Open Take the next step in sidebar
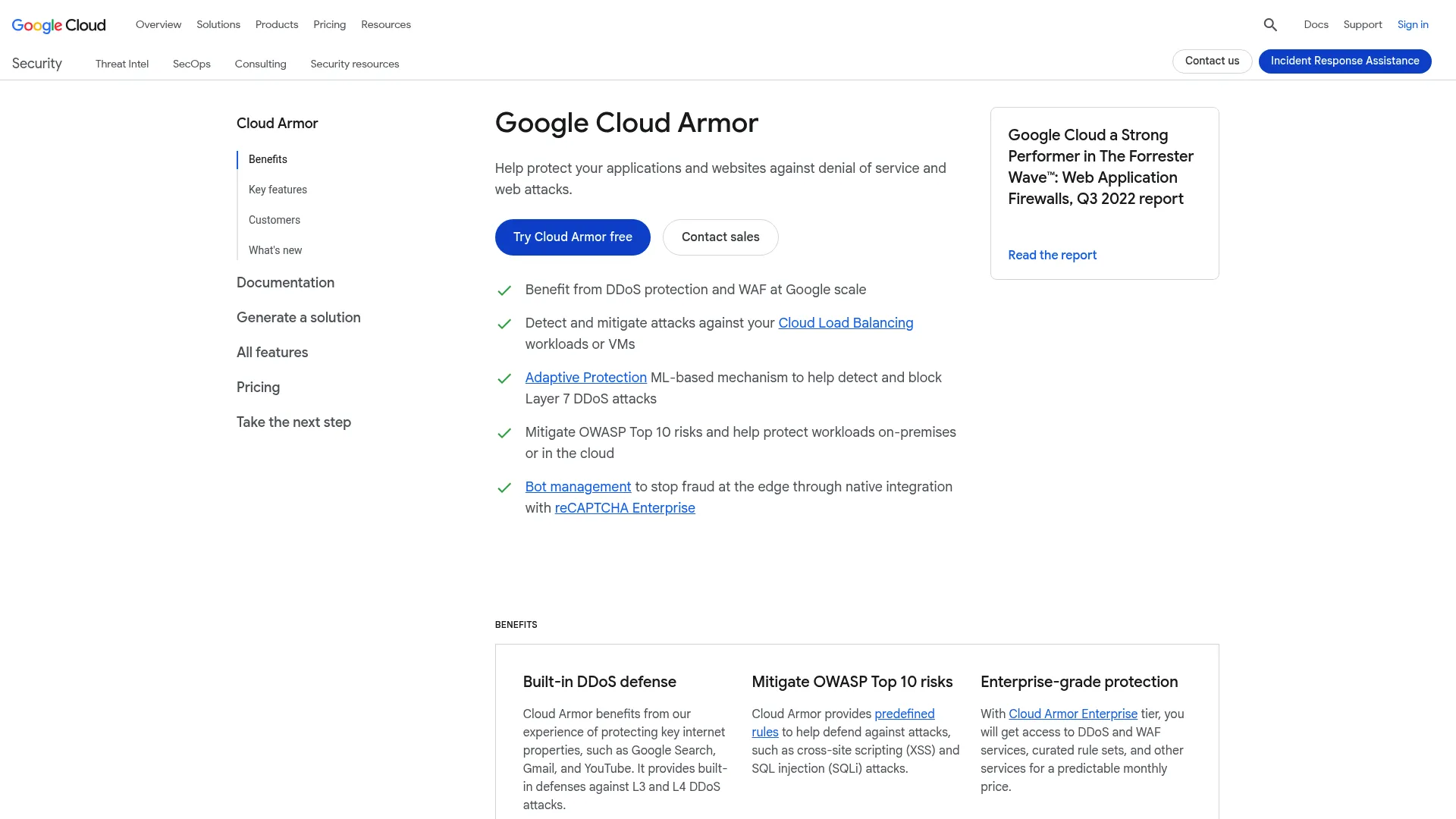Image resolution: width=1456 pixels, height=819 pixels. tap(293, 422)
